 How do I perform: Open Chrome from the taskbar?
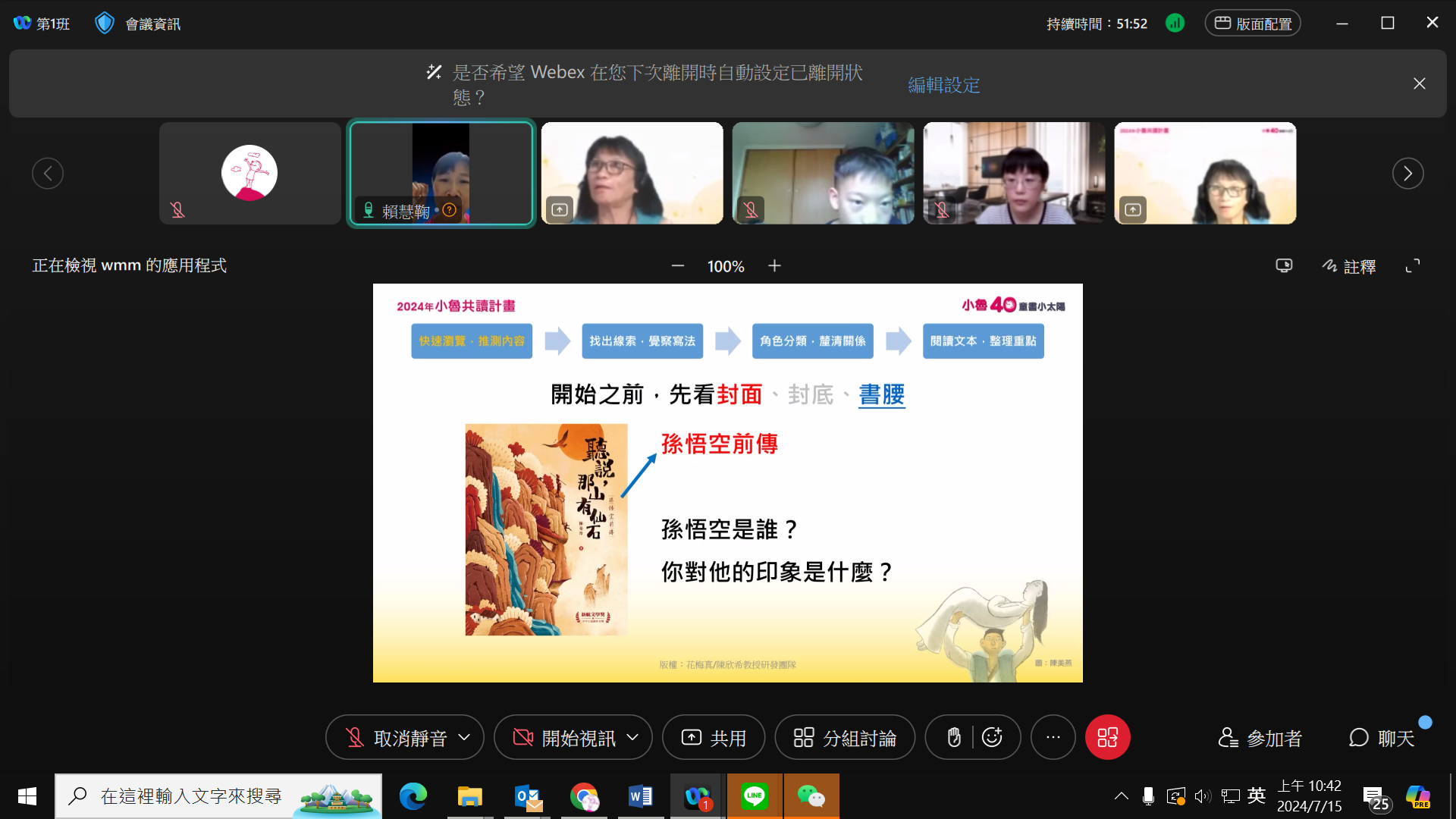pyautogui.click(x=584, y=796)
